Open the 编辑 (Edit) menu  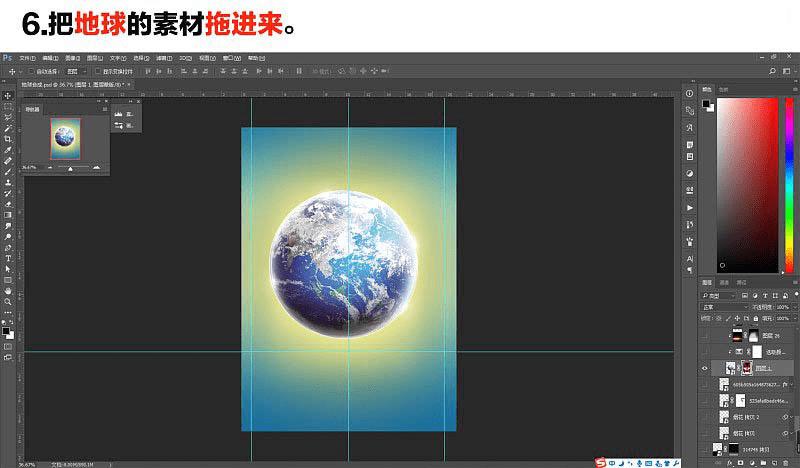click(51, 58)
